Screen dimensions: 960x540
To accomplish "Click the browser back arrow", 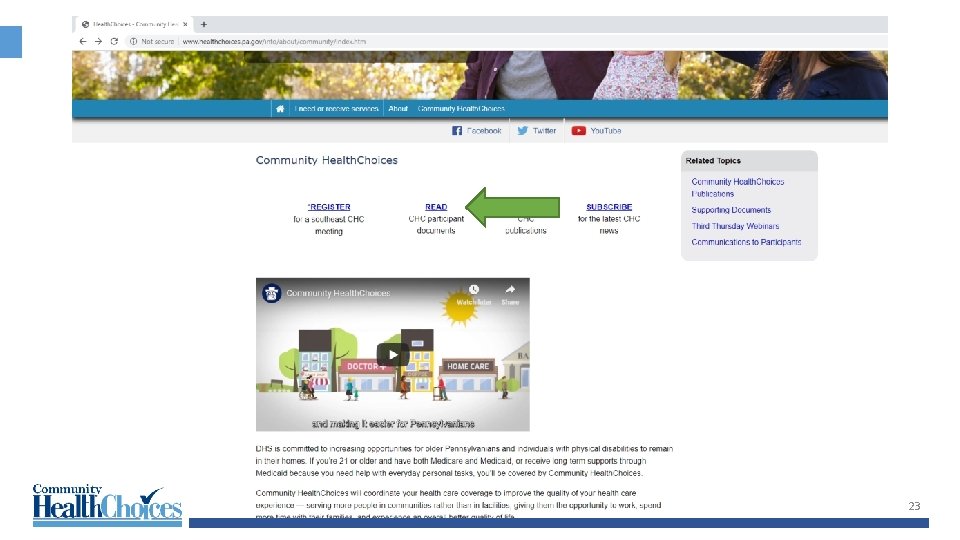I will [x=83, y=42].
